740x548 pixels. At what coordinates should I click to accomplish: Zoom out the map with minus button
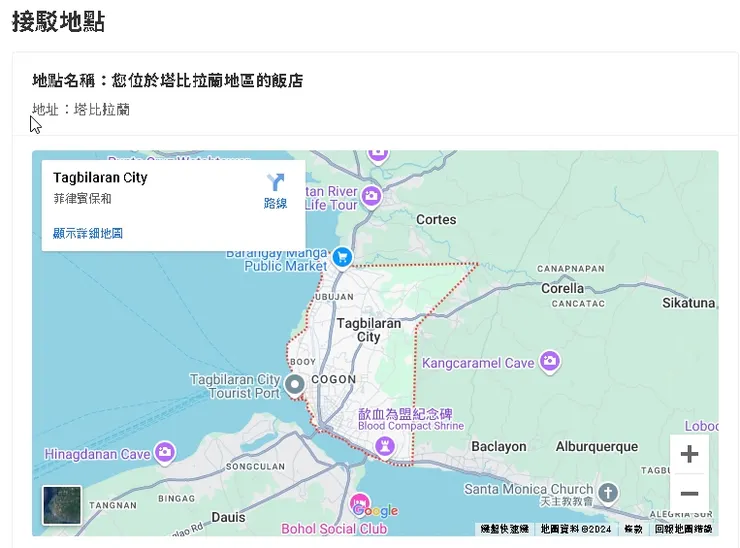[x=689, y=493]
